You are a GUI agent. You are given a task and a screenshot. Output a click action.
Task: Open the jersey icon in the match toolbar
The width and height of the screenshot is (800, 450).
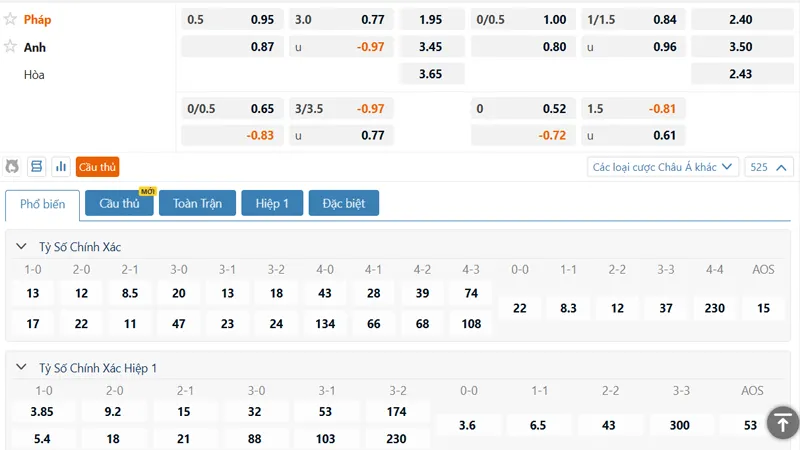click(x=12, y=166)
